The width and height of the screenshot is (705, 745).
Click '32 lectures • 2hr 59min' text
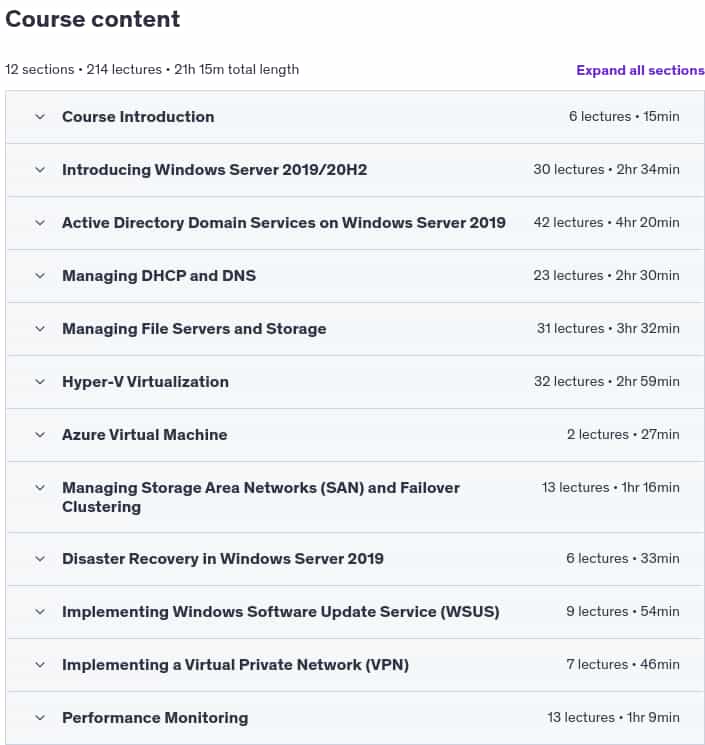tap(607, 382)
